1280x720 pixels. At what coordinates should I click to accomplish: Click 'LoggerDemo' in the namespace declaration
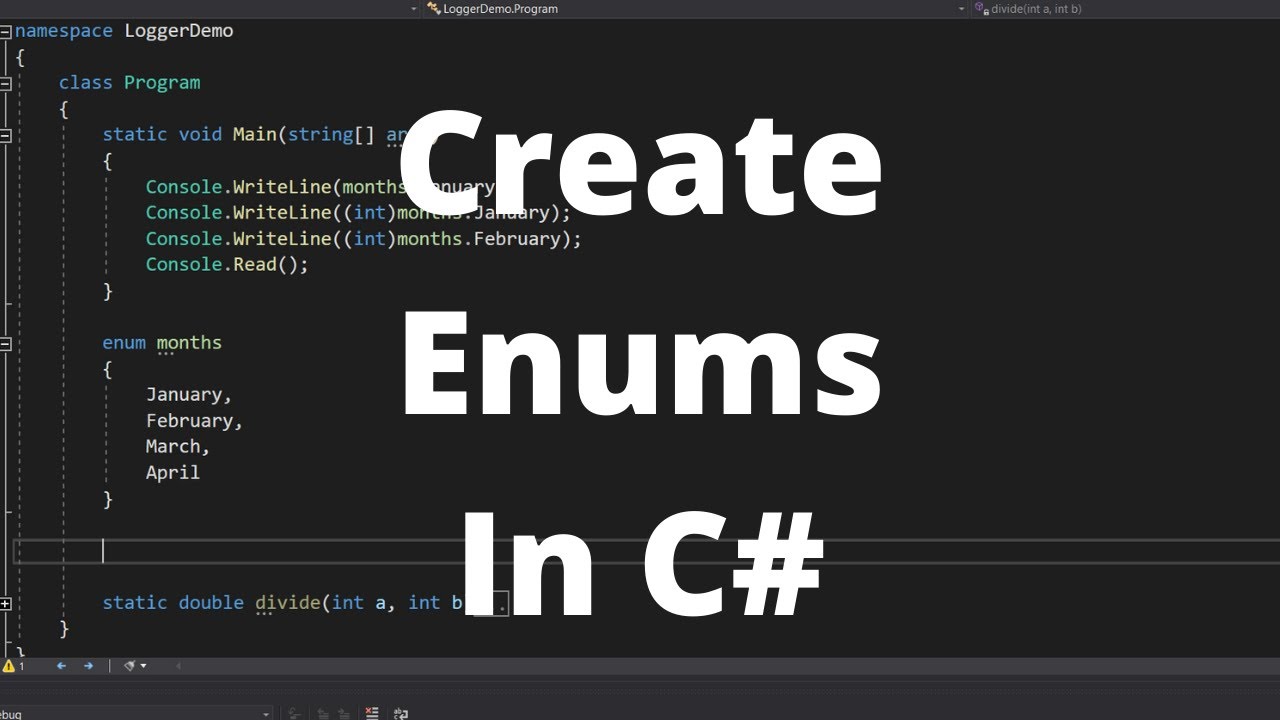[178, 31]
